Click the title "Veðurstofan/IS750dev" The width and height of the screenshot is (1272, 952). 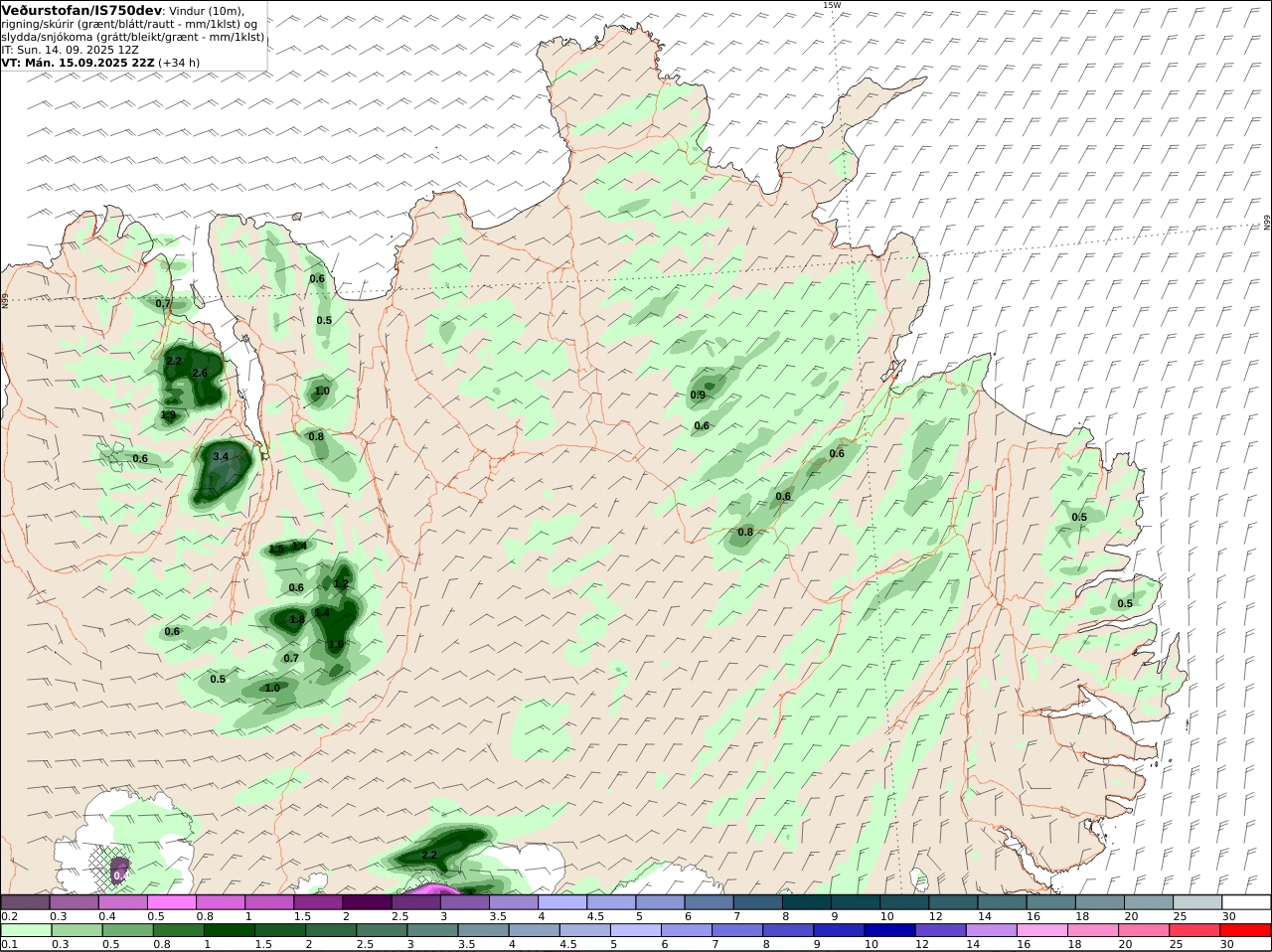click(x=81, y=10)
